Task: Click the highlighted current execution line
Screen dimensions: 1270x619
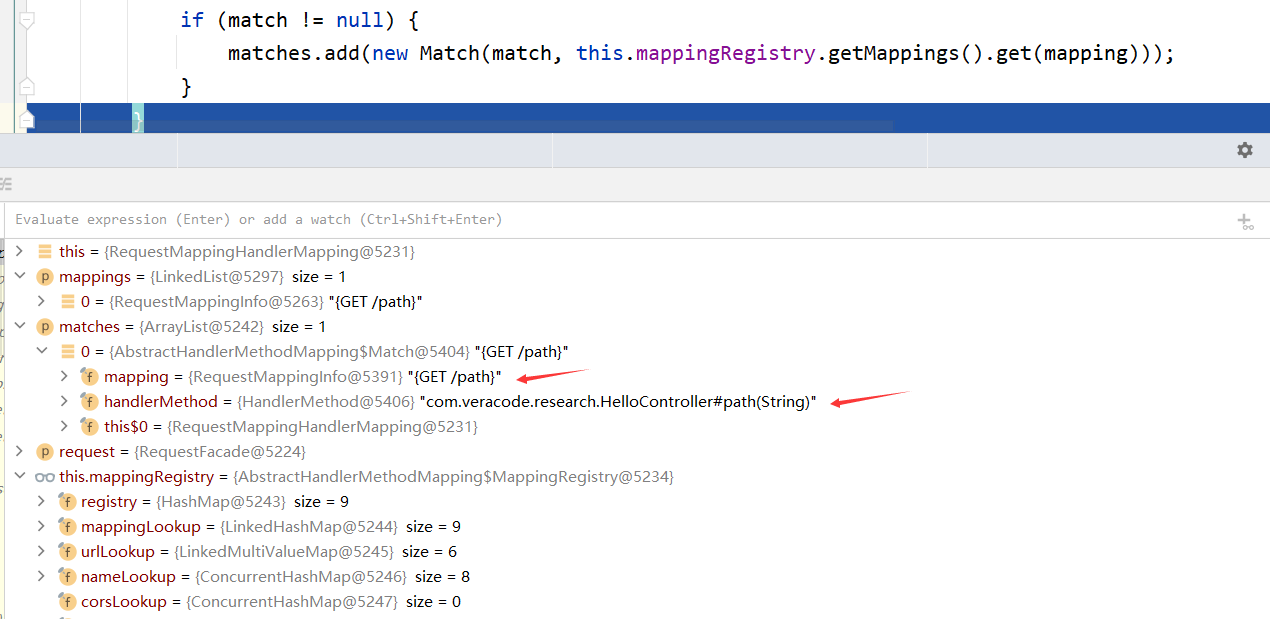Action: pos(648,118)
